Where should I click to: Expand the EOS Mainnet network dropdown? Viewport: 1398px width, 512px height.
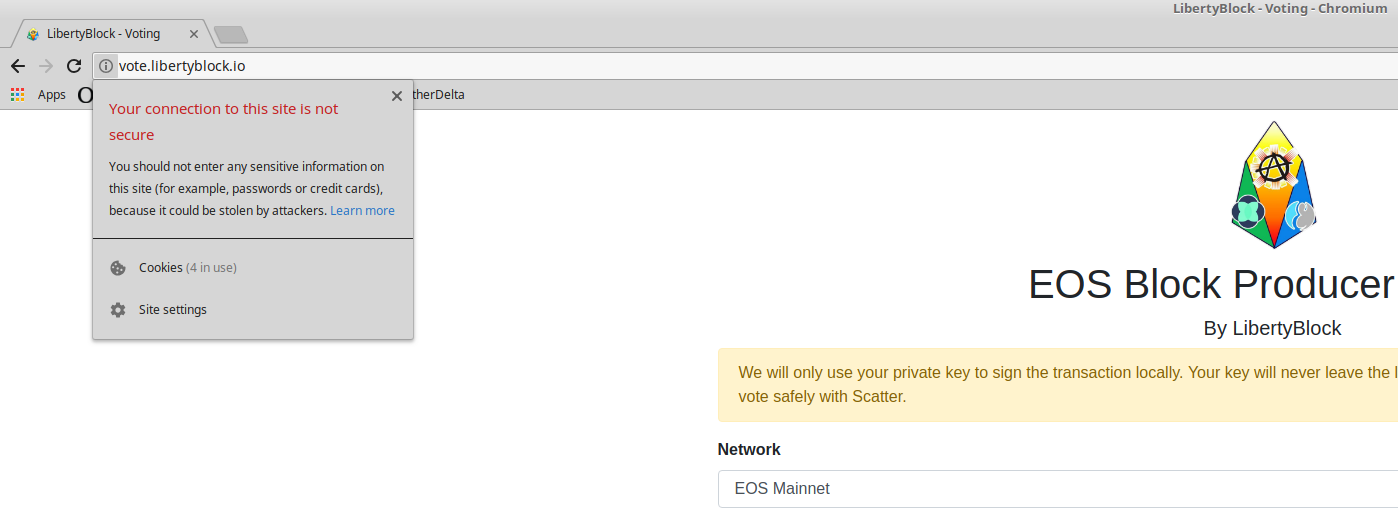[x=1058, y=489]
